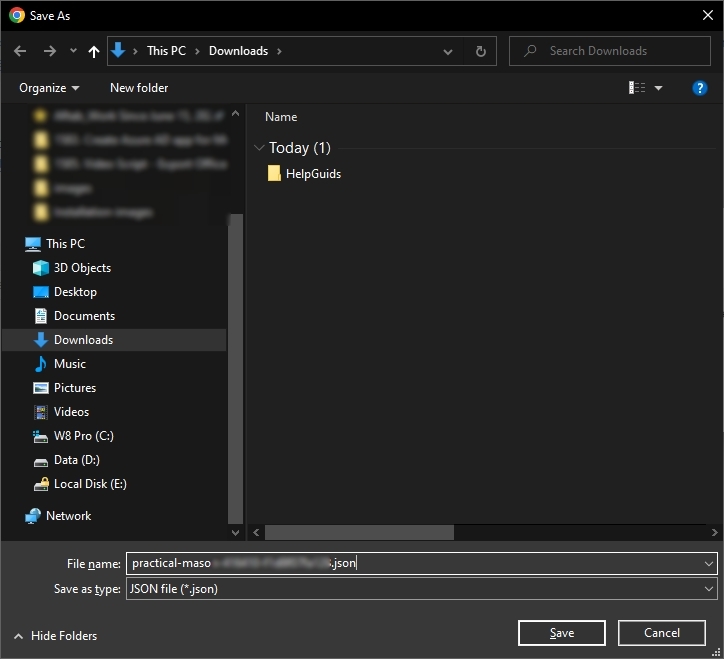The height and width of the screenshot is (659, 724).
Task: Open the File name dropdown arrow
Action: coord(709,564)
